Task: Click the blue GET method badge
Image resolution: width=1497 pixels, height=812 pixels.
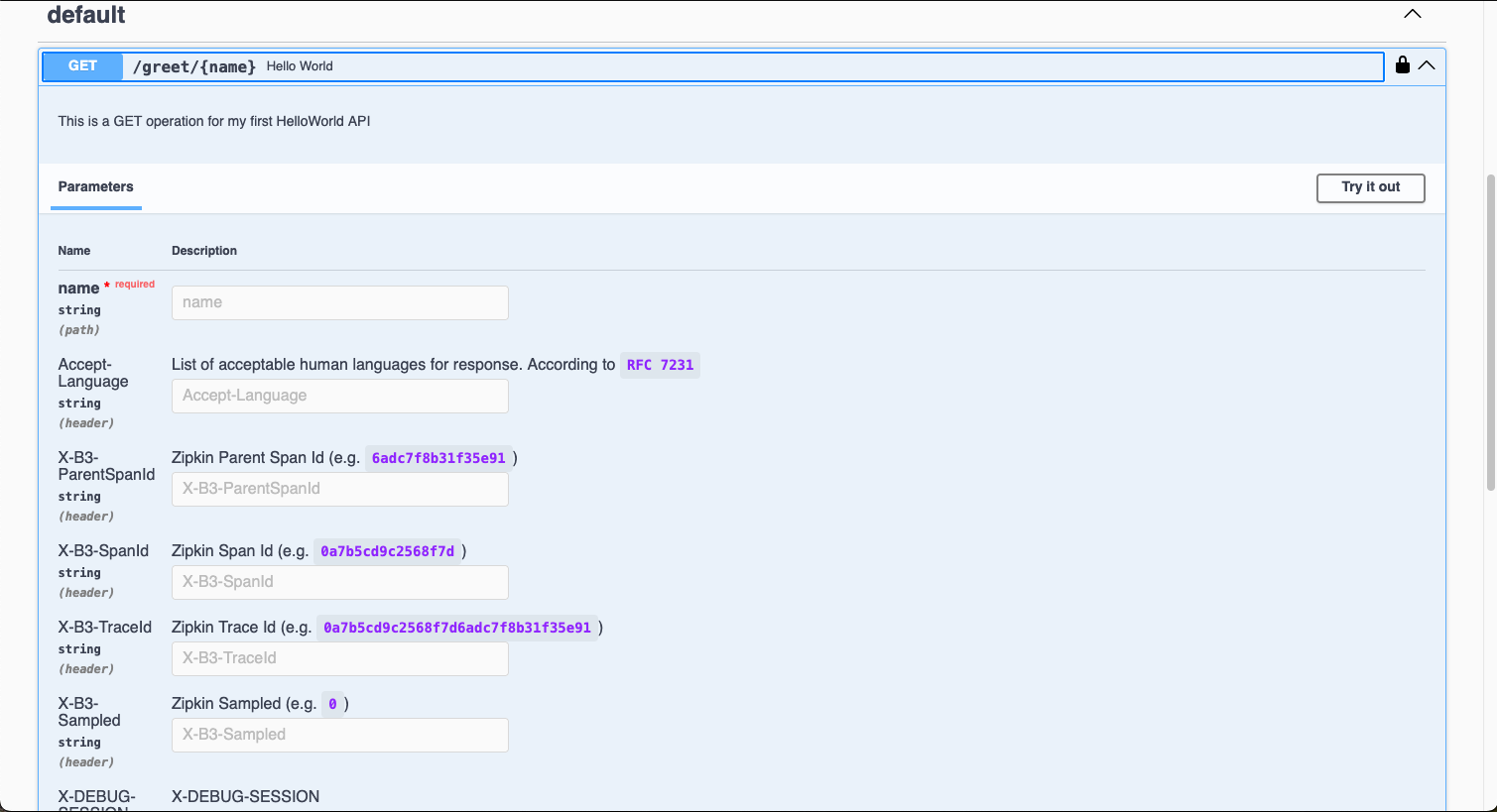Action: pos(82,66)
